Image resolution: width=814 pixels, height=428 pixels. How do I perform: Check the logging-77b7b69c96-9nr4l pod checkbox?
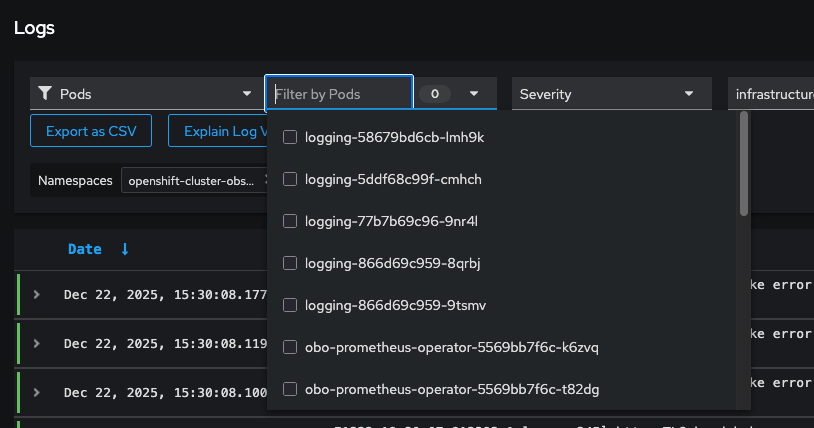point(290,221)
